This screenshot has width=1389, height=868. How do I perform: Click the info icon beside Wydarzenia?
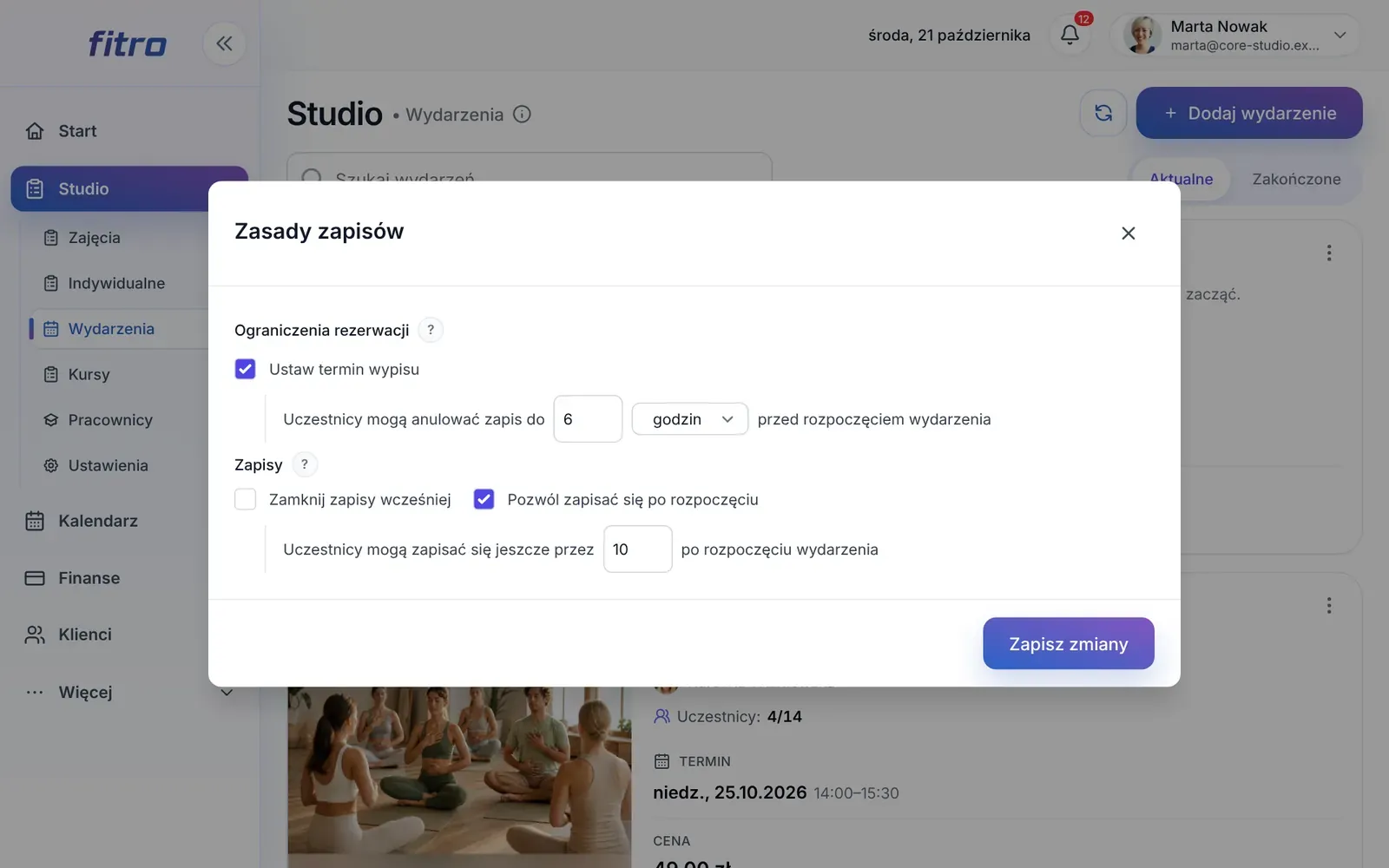(x=522, y=115)
